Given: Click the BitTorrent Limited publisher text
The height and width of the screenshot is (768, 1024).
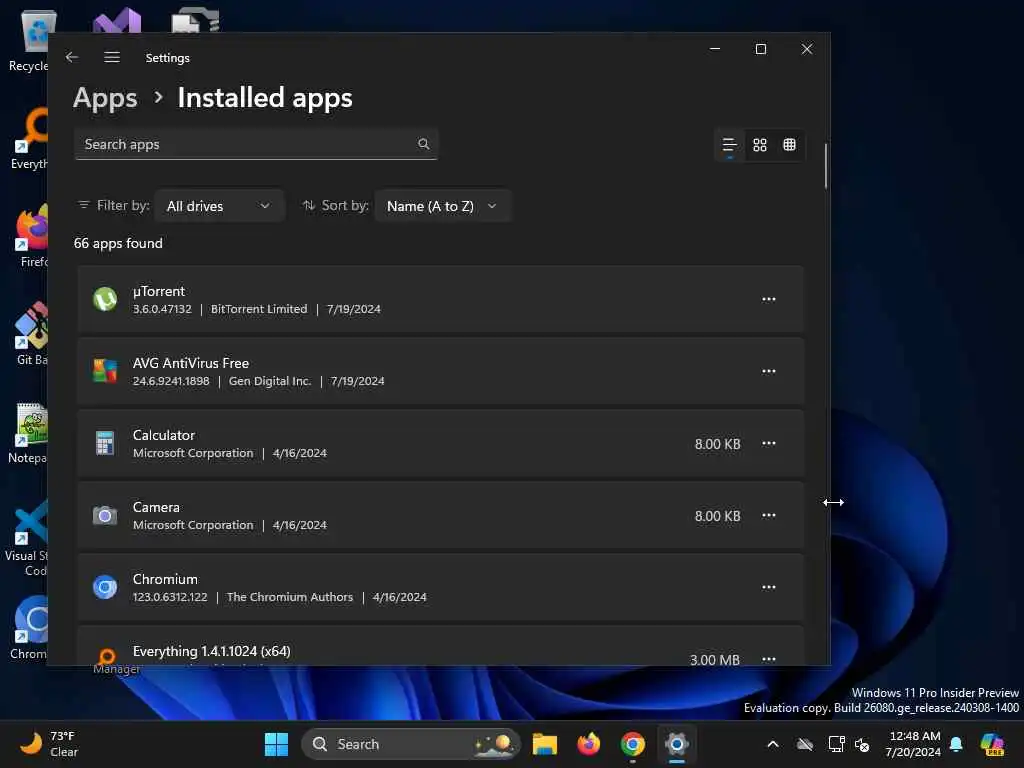Looking at the screenshot, I should [x=259, y=309].
